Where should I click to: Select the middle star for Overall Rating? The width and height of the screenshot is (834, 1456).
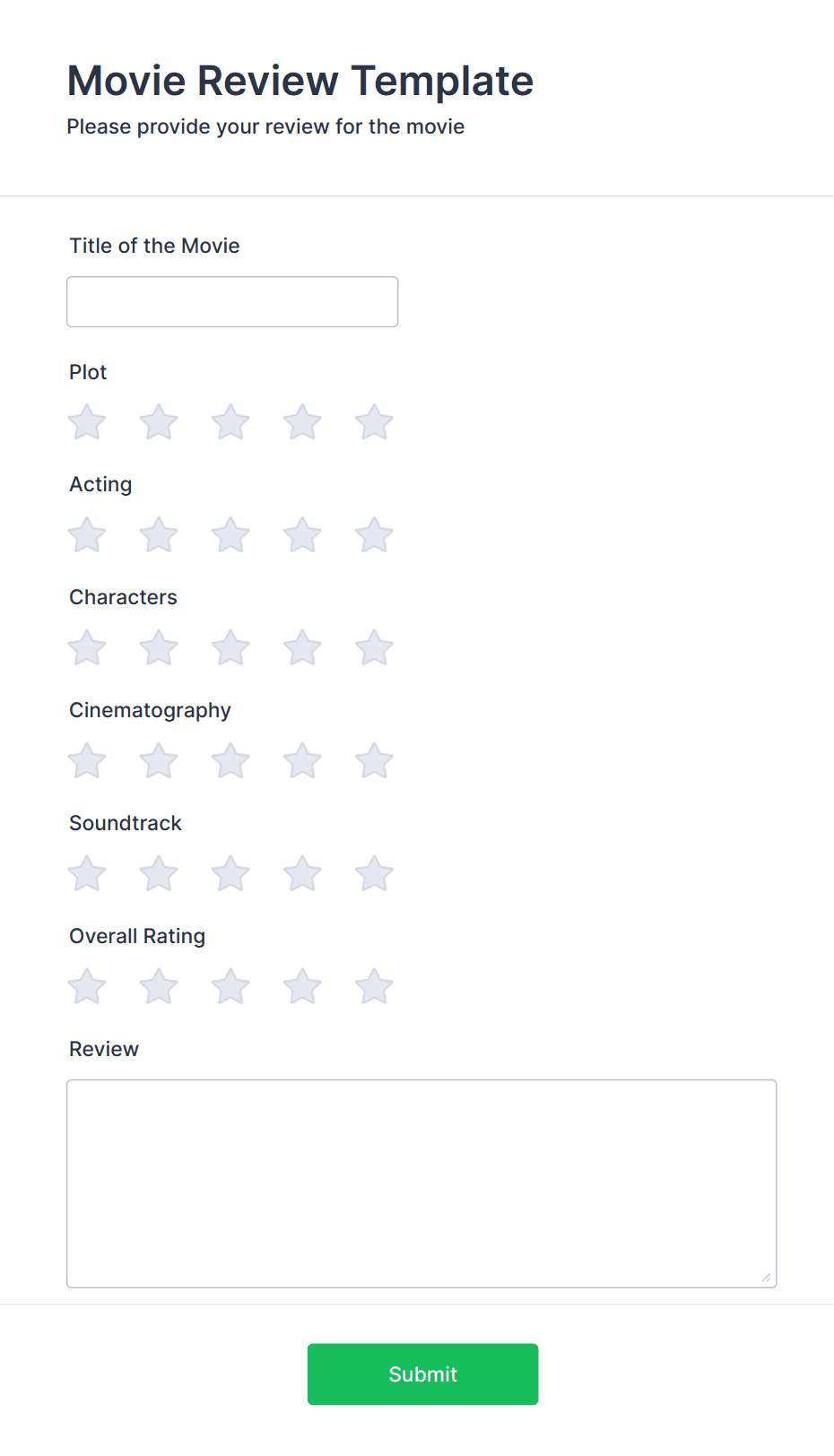[230, 986]
